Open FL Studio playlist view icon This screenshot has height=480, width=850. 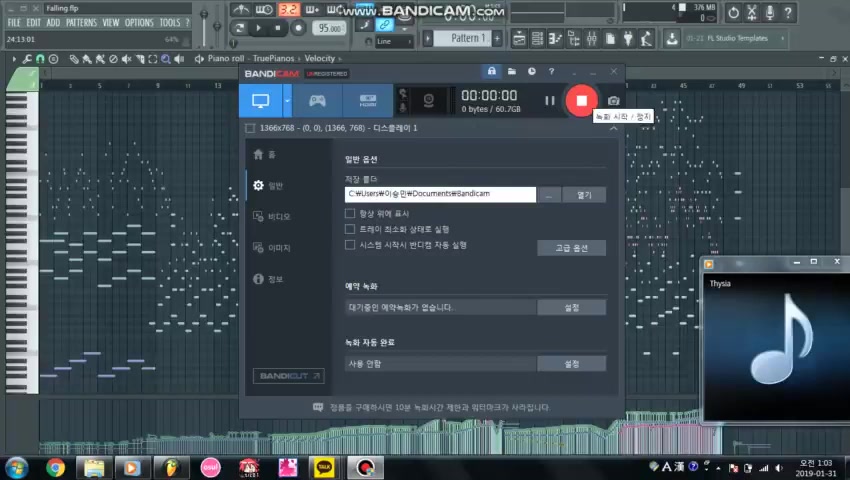pyautogui.click(x=519, y=39)
